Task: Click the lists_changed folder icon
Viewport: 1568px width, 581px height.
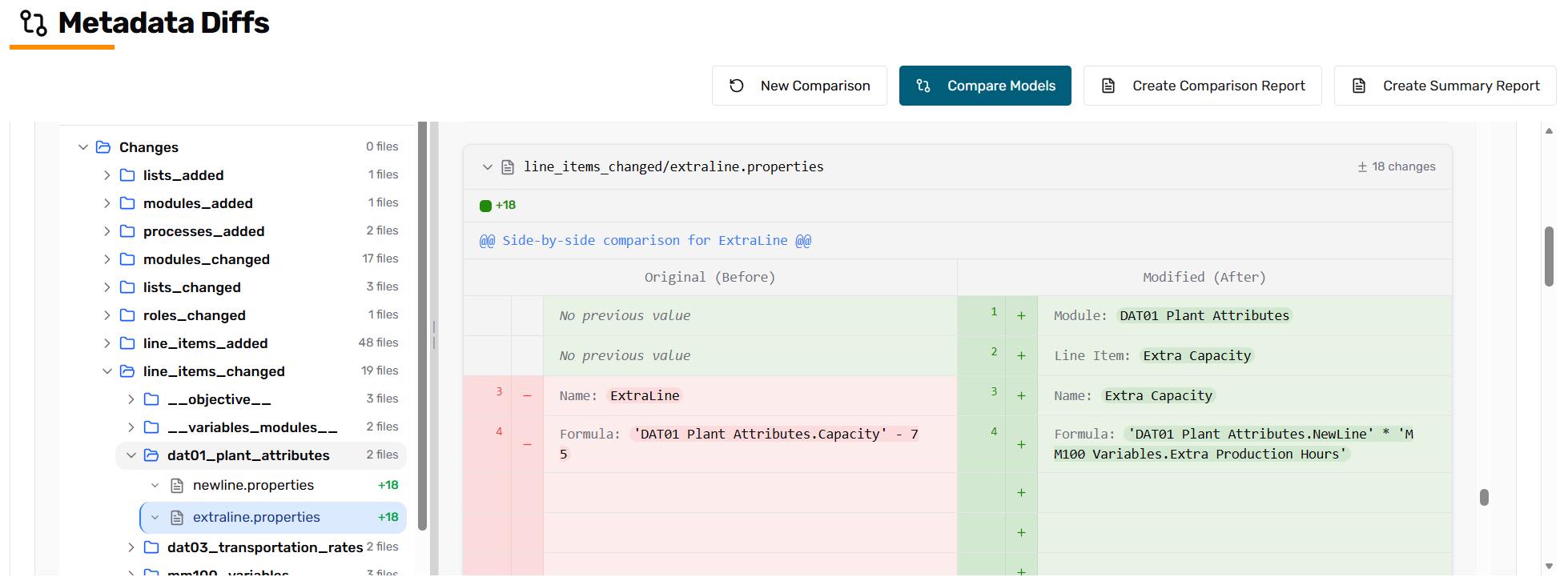Action: (127, 287)
